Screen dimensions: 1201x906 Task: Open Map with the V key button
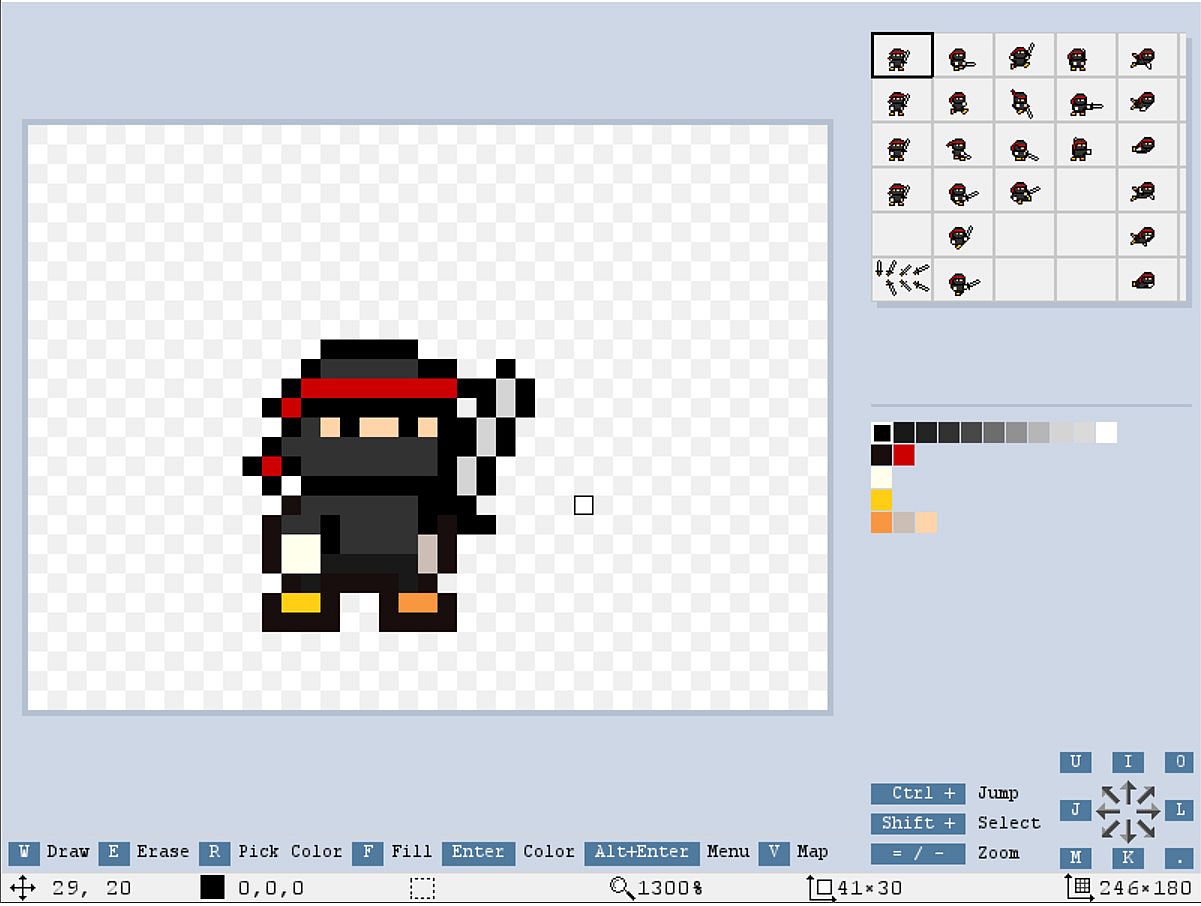773,853
